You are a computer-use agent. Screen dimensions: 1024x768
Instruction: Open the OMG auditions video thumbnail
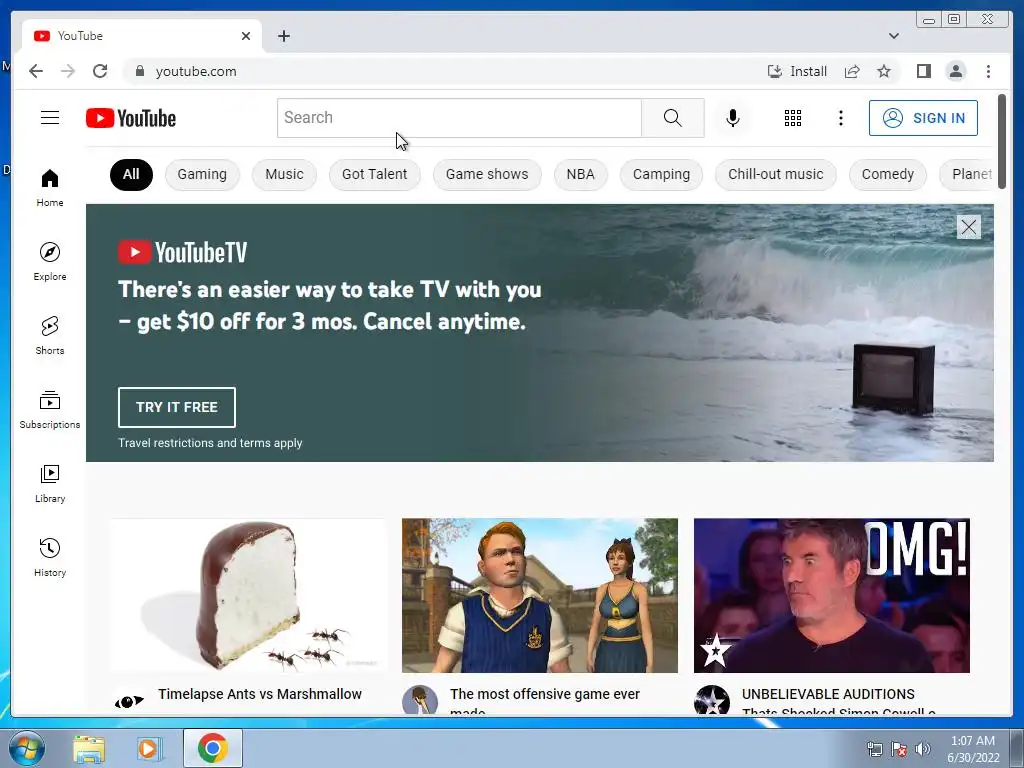pos(831,596)
